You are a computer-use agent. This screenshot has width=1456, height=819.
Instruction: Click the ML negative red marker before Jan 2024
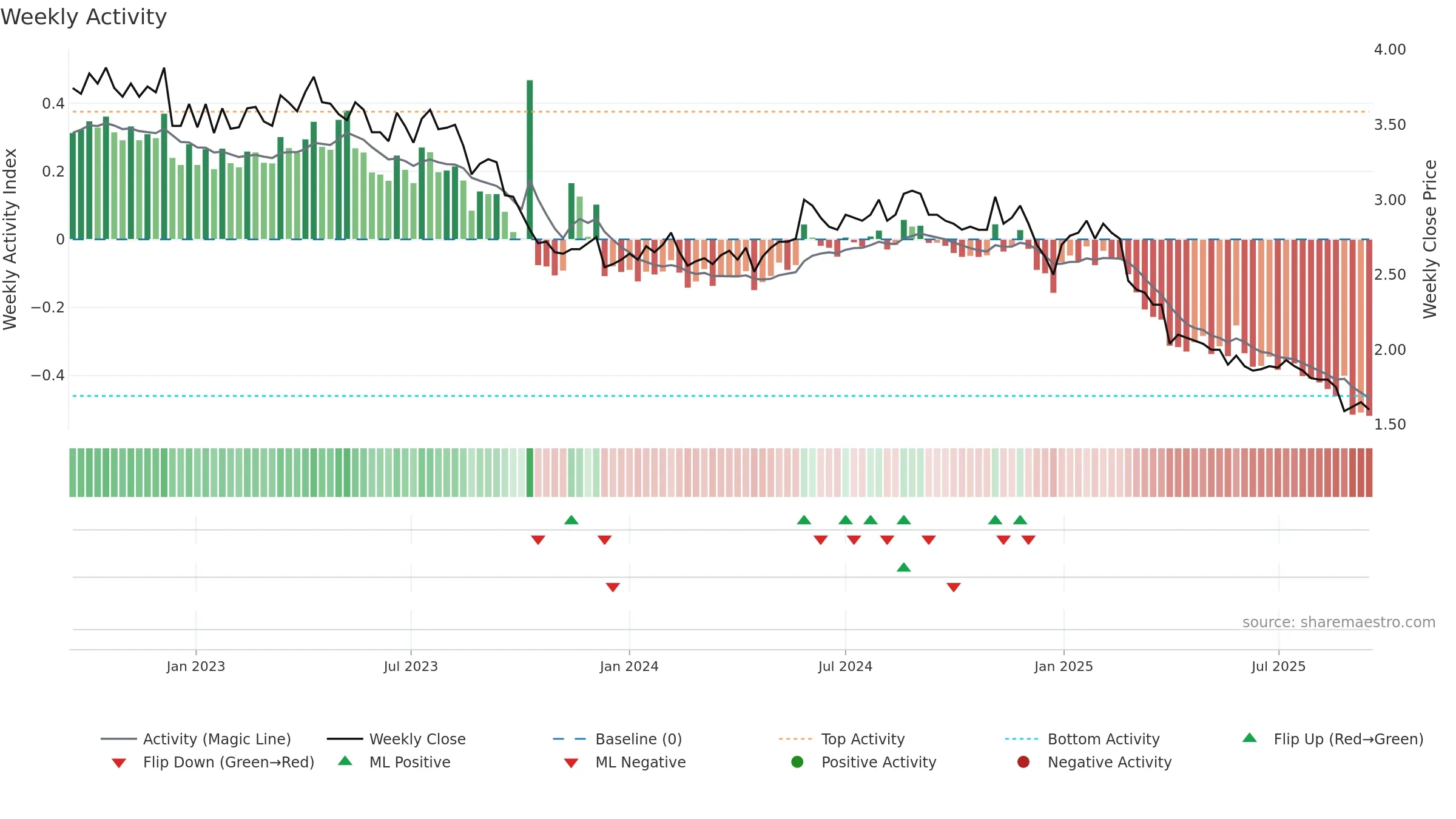tap(613, 587)
